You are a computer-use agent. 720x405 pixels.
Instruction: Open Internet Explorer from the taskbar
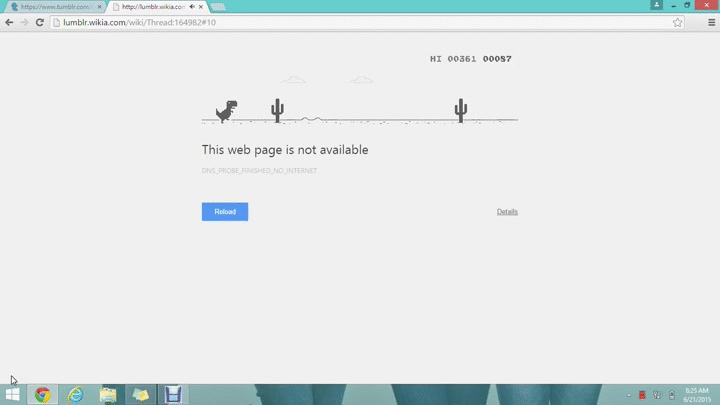click(x=75, y=394)
